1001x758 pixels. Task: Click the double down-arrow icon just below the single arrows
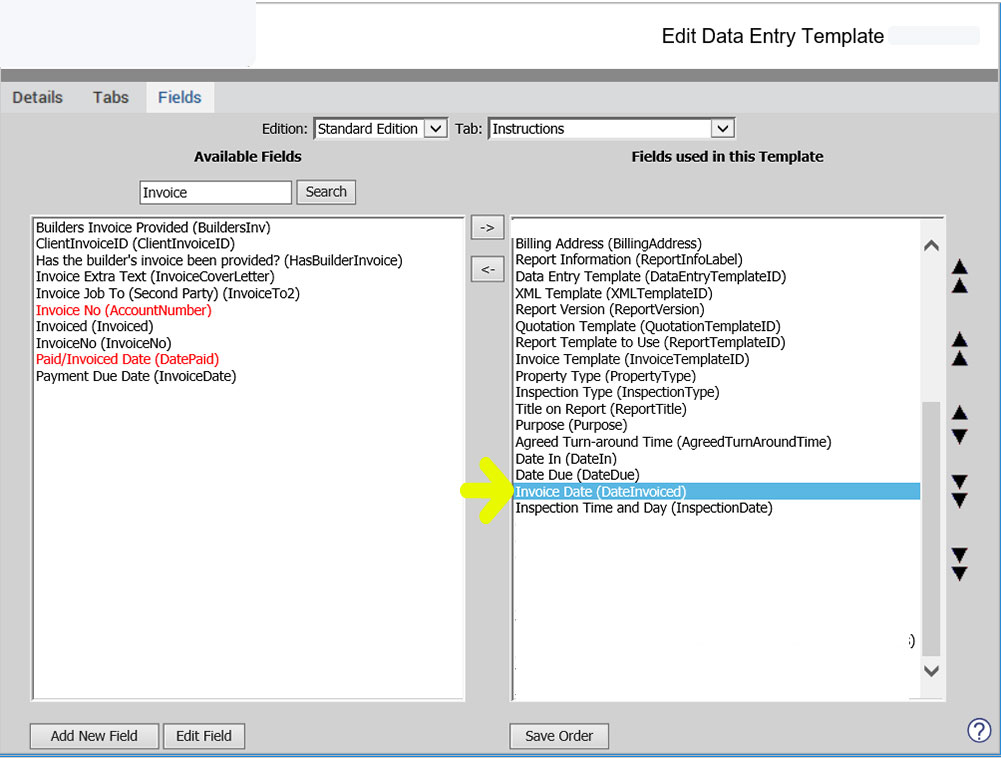pyautogui.click(x=960, y=491)
